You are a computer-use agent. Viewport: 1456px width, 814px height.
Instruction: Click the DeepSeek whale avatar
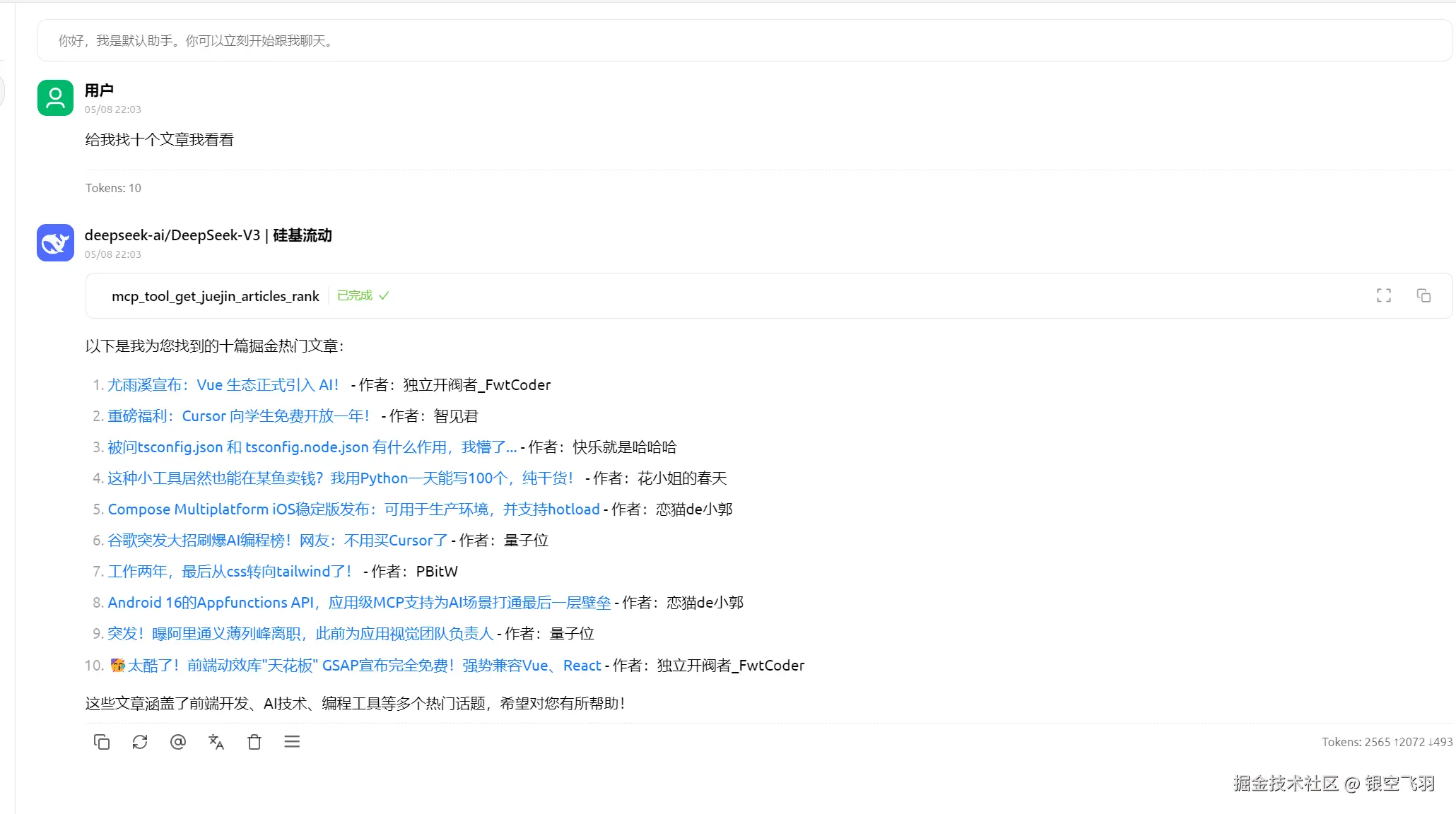pyautogui.click(x=55, y=242)
